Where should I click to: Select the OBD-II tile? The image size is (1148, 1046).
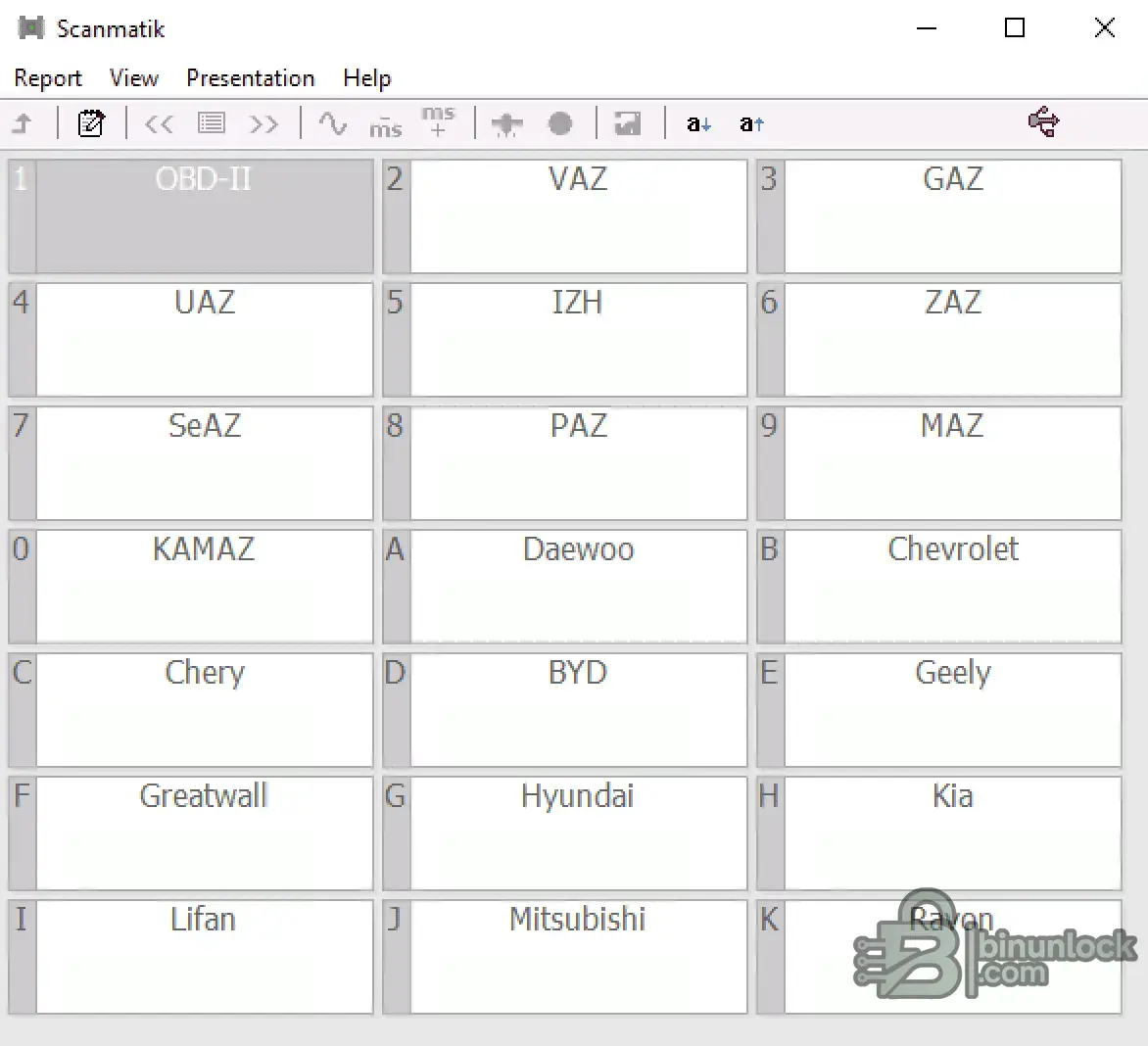click(x=204, y=216)
